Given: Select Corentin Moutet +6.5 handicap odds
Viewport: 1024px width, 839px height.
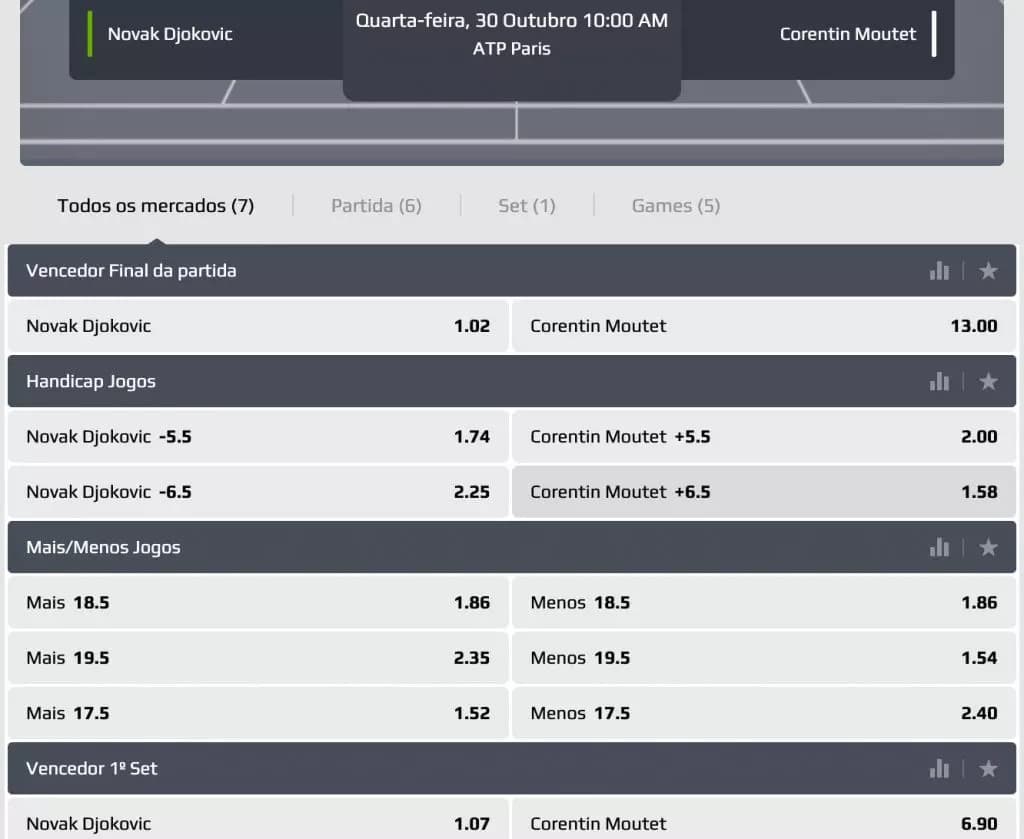Looking at the screenshot, I should pos(763,492).
